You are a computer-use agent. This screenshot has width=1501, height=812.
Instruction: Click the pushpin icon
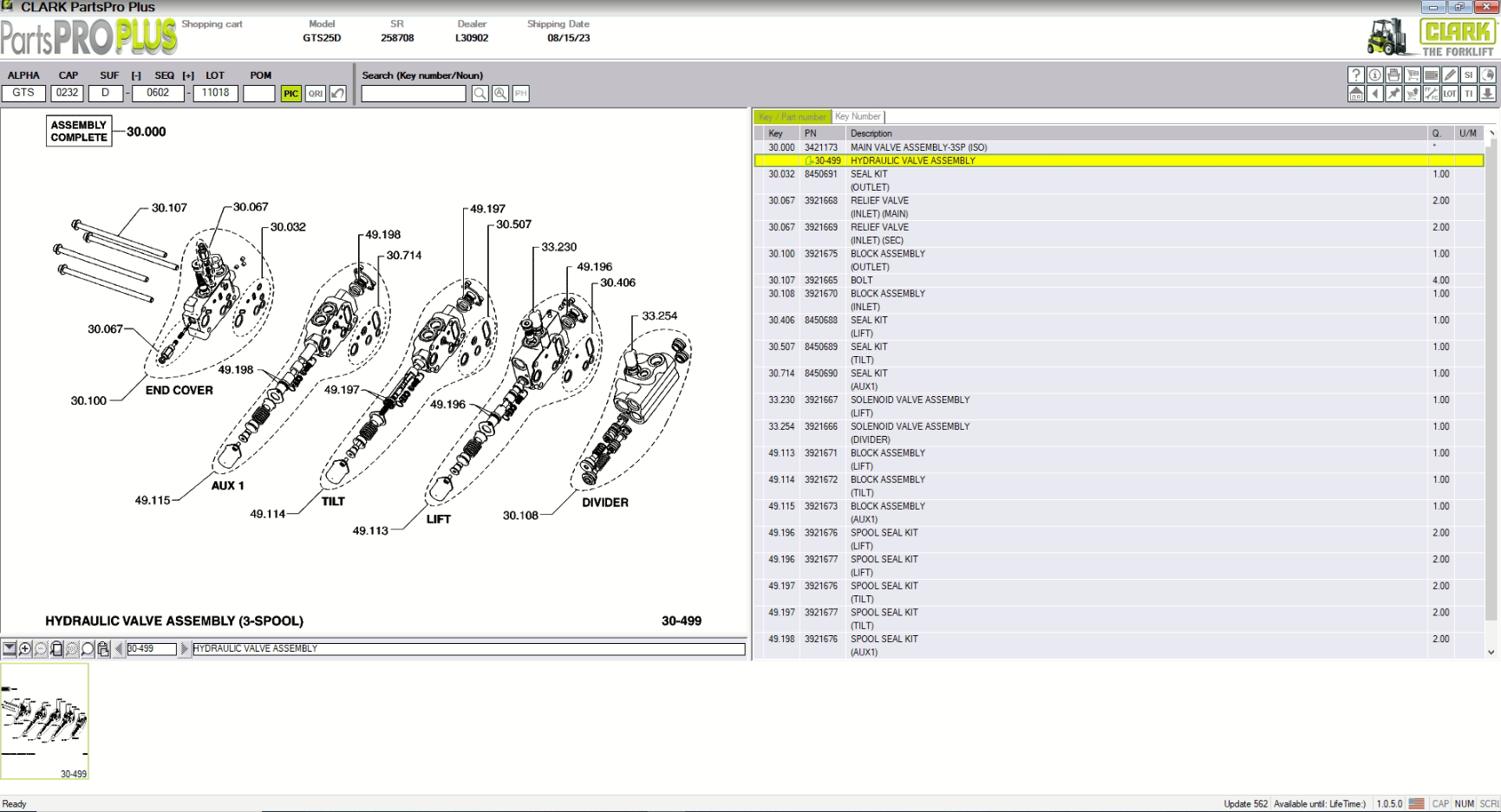click(x=1393, y=94)
